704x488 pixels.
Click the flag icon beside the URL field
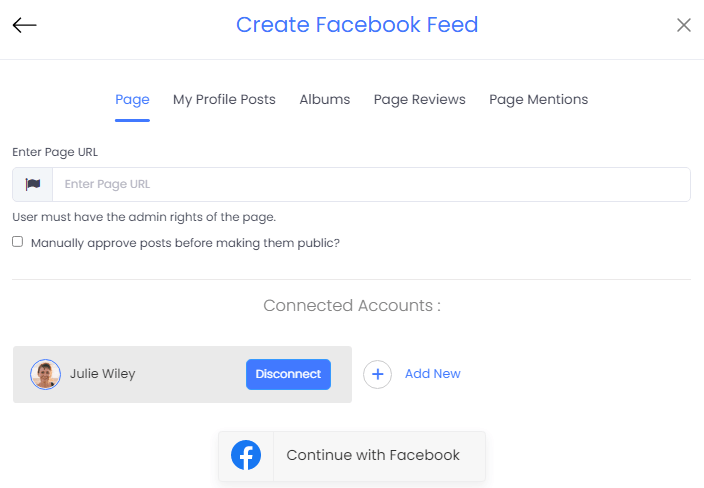coord(33,184)
